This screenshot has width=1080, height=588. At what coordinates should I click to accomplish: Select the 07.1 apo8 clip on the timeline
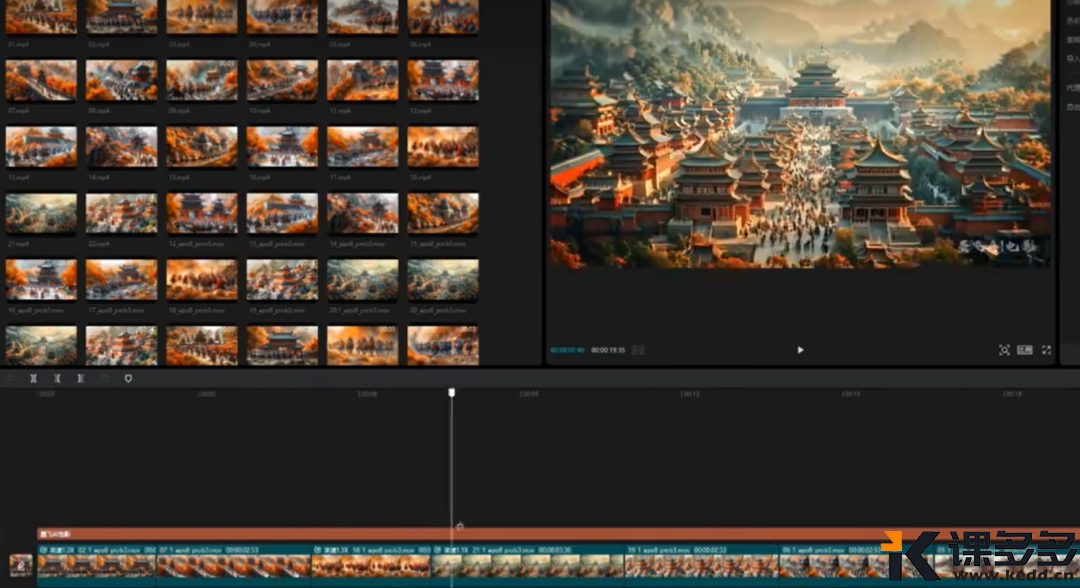232,565
